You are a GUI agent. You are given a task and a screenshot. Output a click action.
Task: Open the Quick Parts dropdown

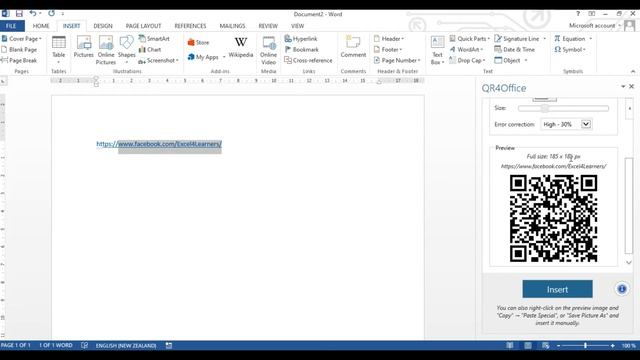(x=469, y=38)
